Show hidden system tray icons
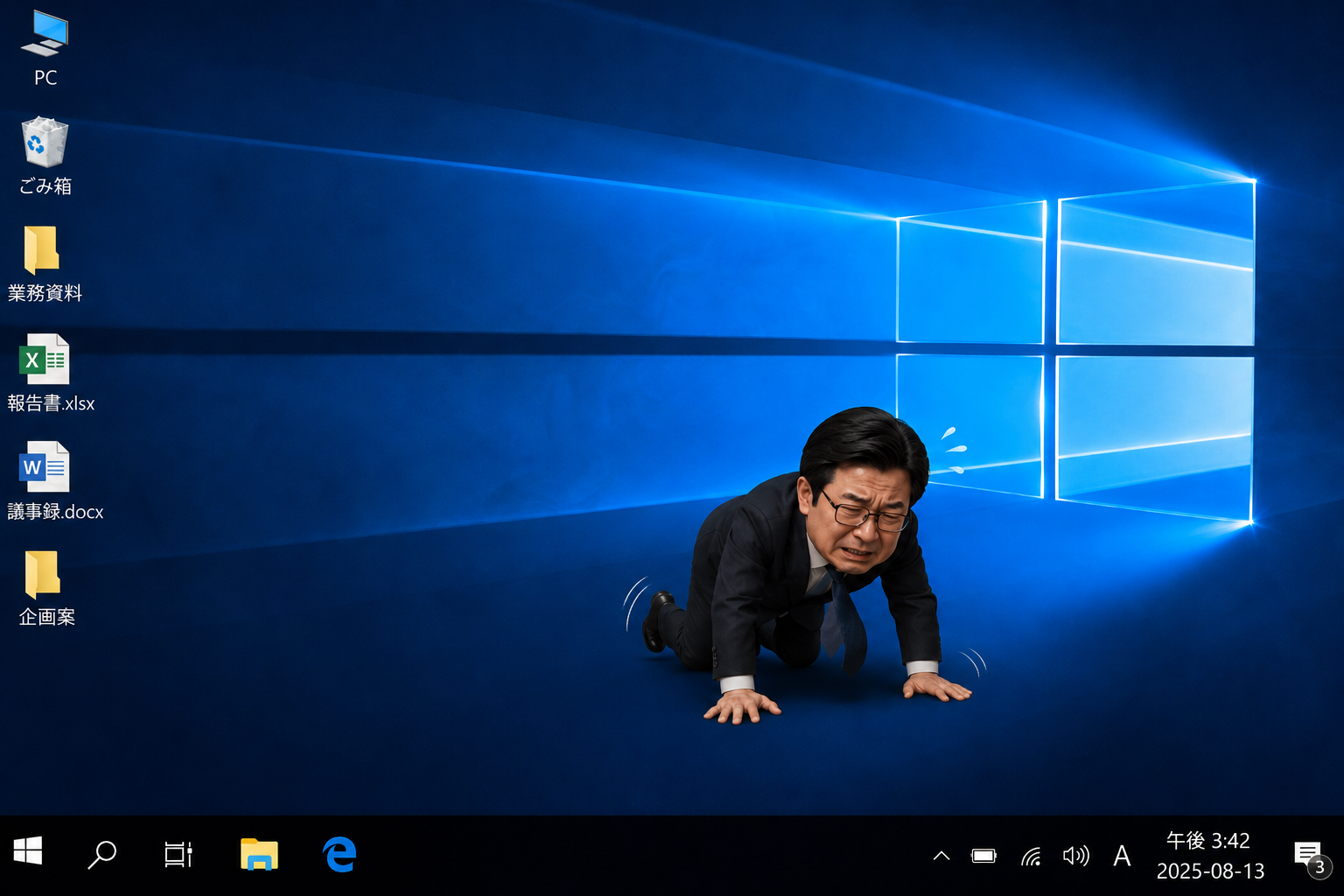Image resolution: width=1344 pixels, height=896 pixels. pyautogui.click(x=941, y=856)
